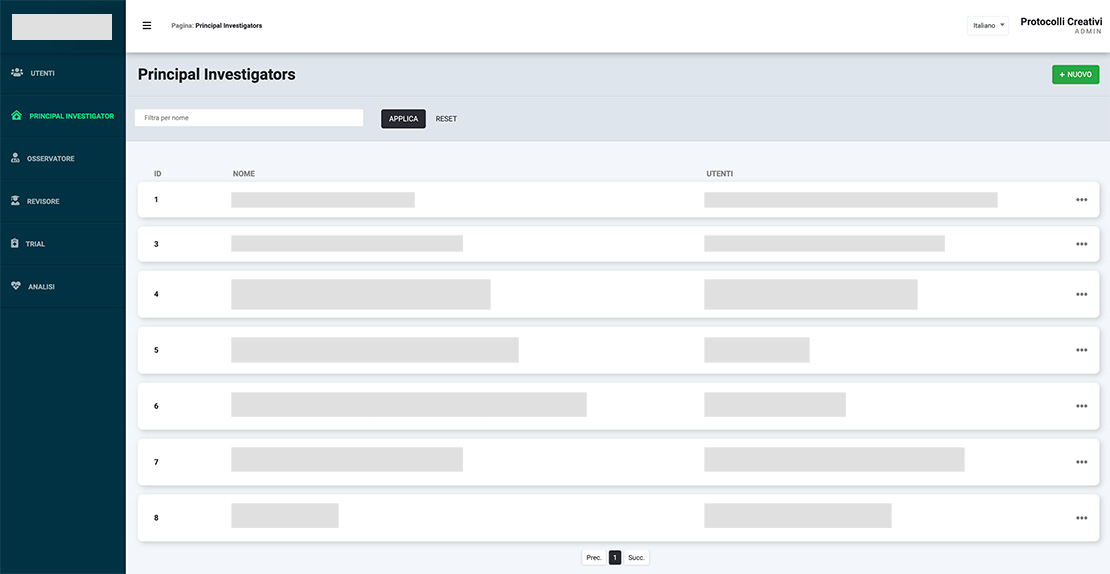The width and height of the screenshot is (1110, 574).
Task: Click the Analisi heartbeat icon
Action: 16,286
